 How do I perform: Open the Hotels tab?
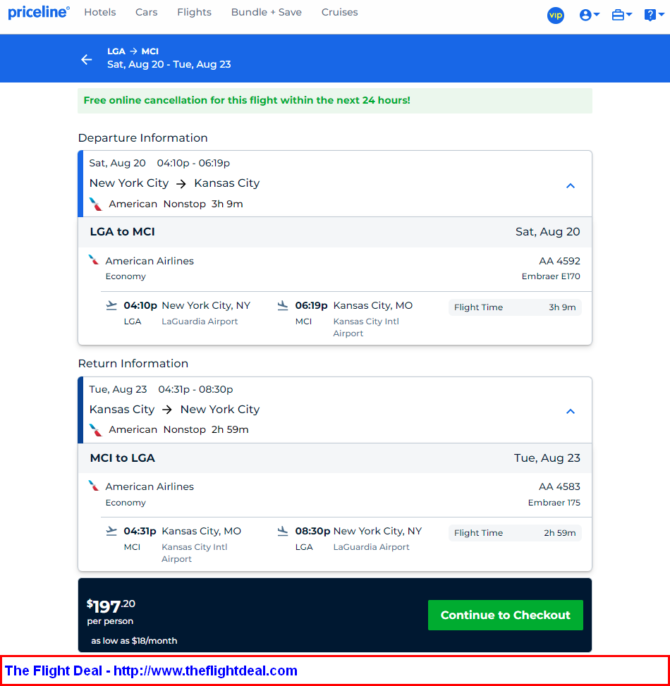(x=100, y=12)
